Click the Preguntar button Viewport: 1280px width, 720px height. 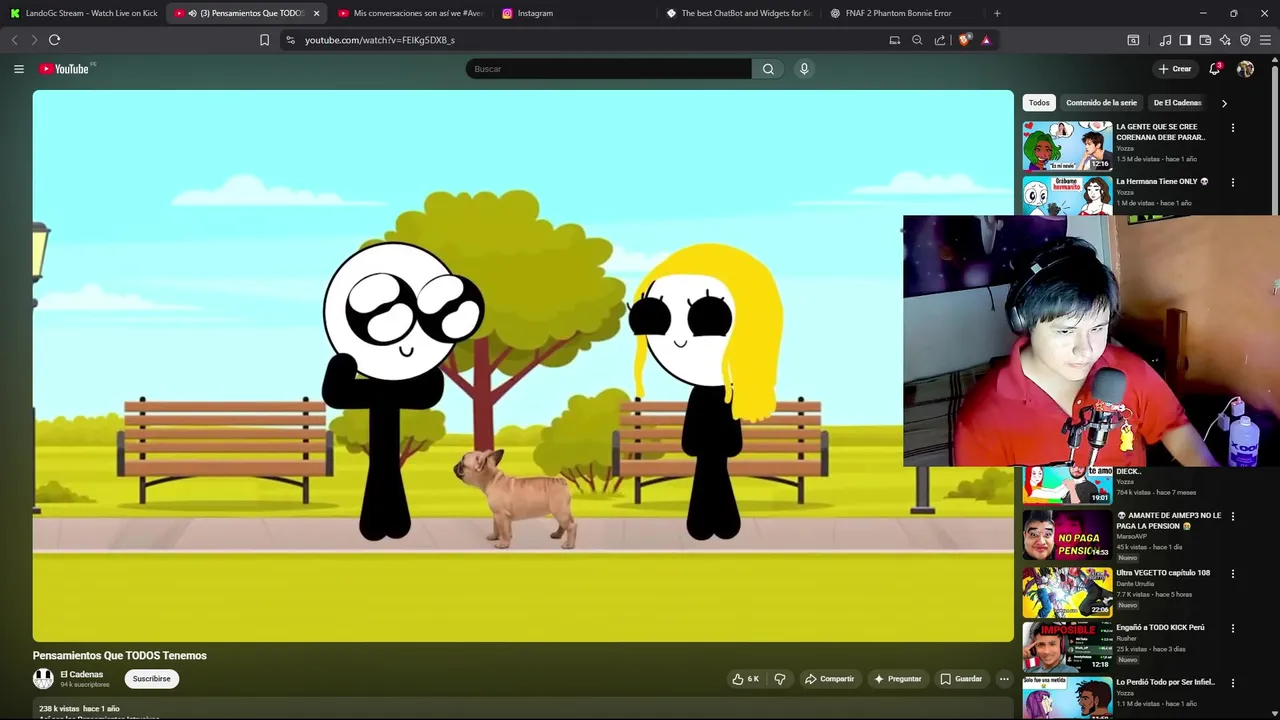897,679
